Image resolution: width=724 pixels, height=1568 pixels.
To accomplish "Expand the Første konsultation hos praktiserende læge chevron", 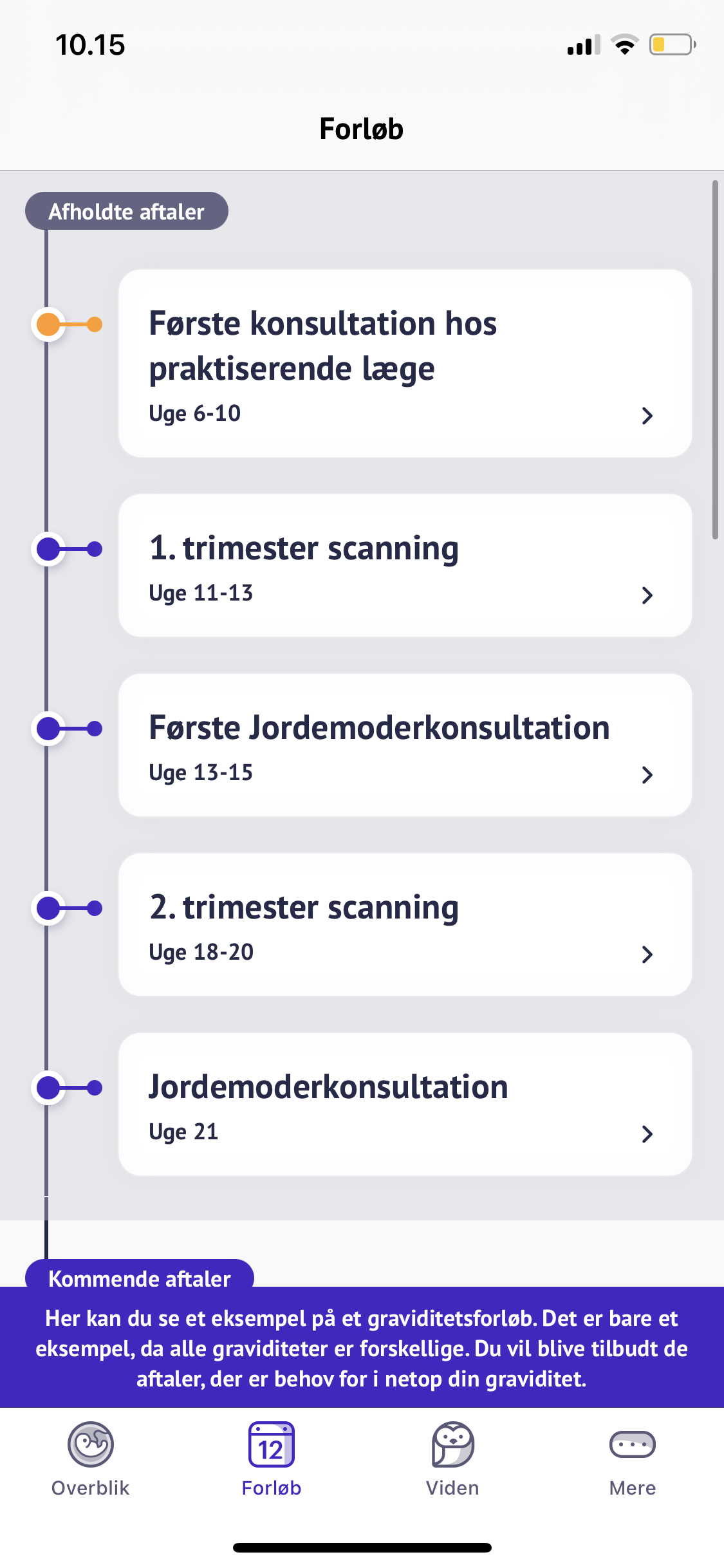I will tap(647, 416).
